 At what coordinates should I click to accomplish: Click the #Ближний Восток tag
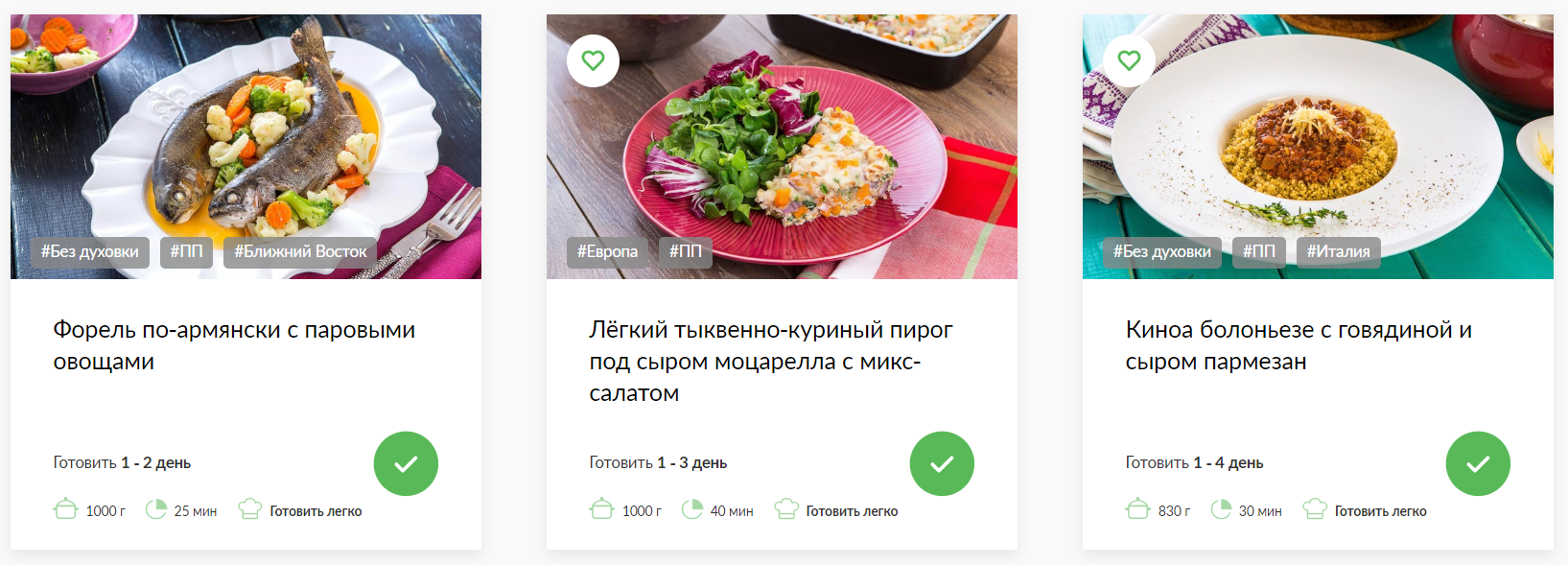tap(300, 252)
